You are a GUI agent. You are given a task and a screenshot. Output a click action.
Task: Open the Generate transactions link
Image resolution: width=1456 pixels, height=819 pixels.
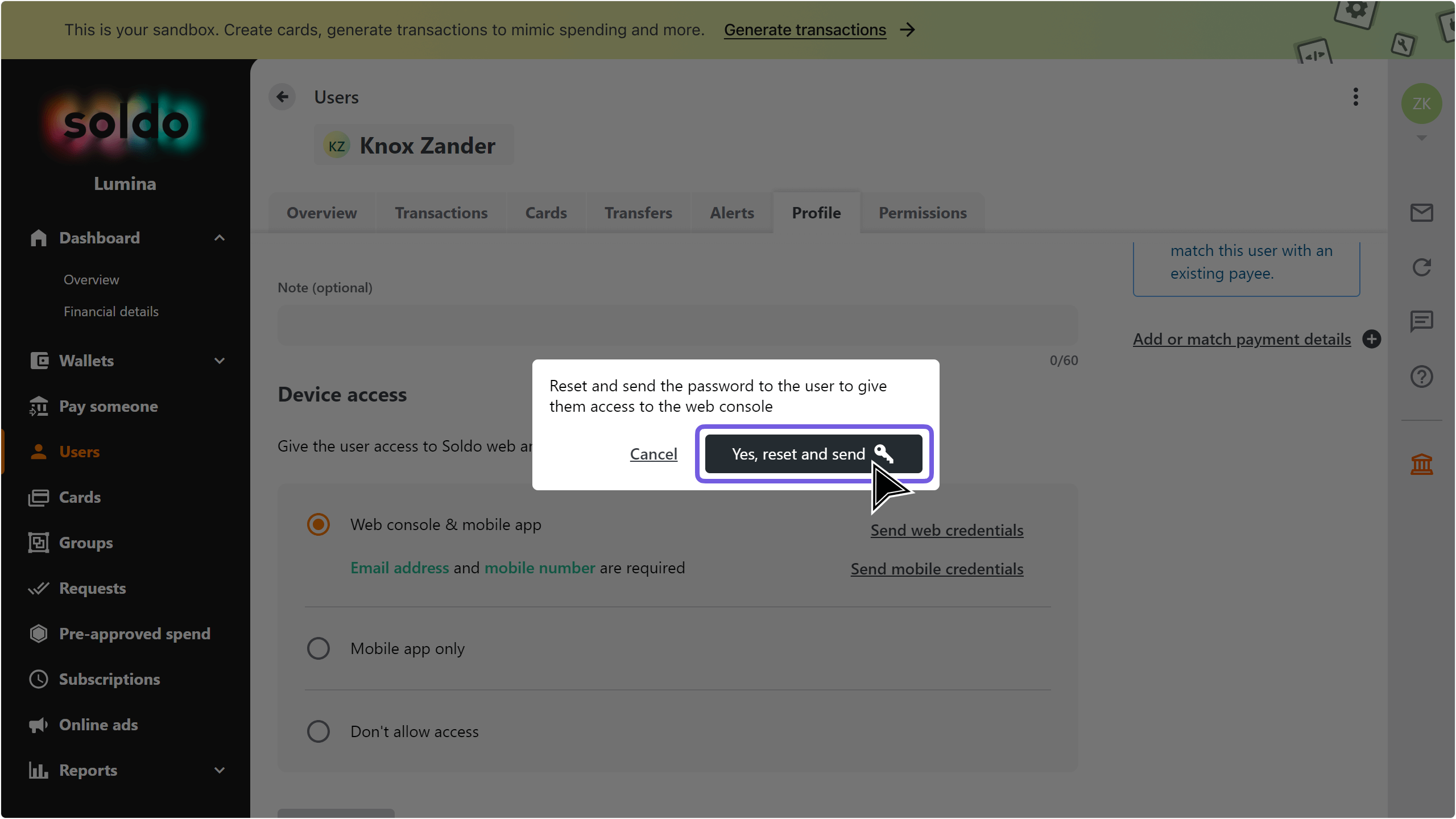pyautogui.click(x=804, y=30)
